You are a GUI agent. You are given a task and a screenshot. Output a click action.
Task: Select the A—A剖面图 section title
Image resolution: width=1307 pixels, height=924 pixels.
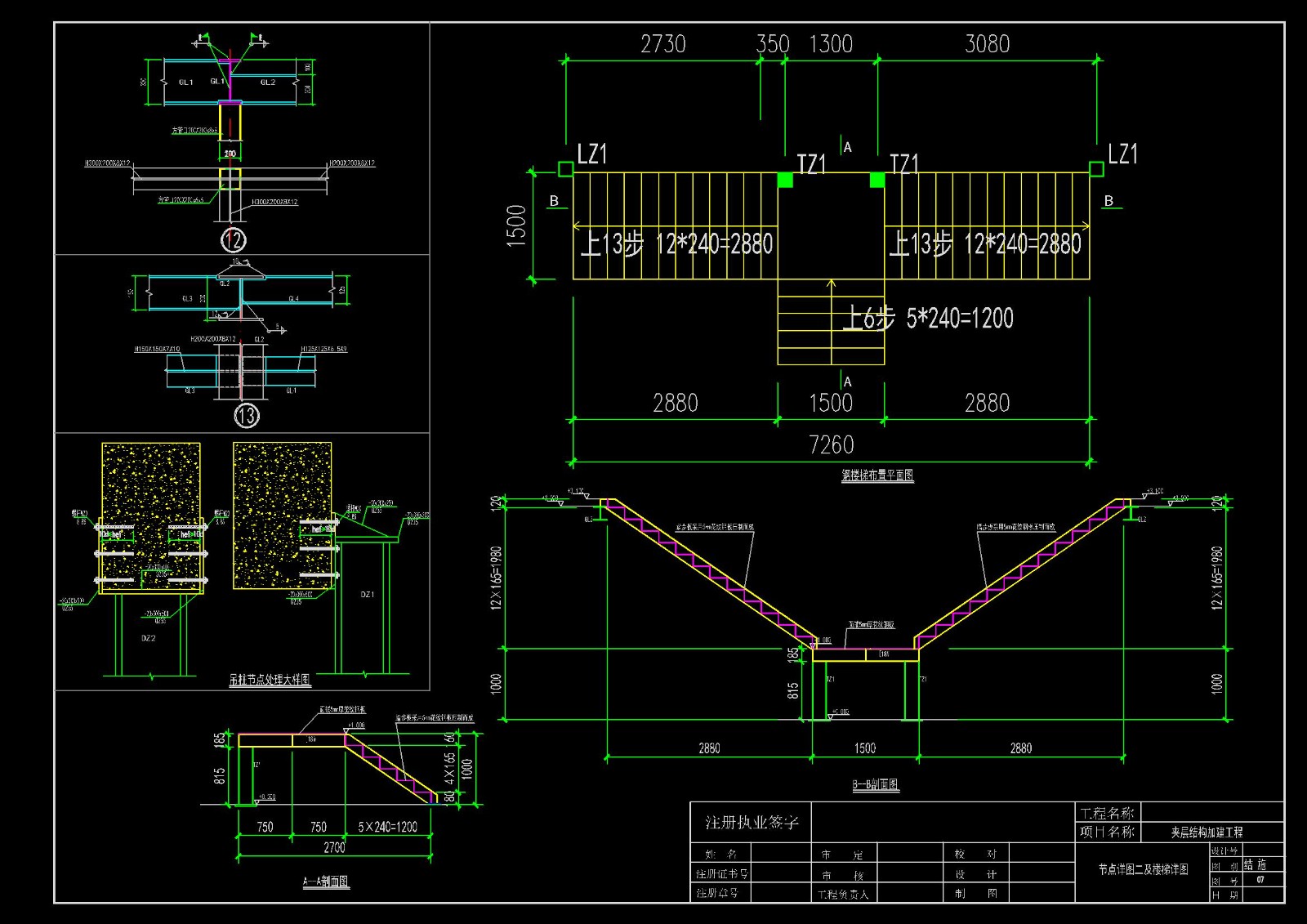tap(326, 882)
